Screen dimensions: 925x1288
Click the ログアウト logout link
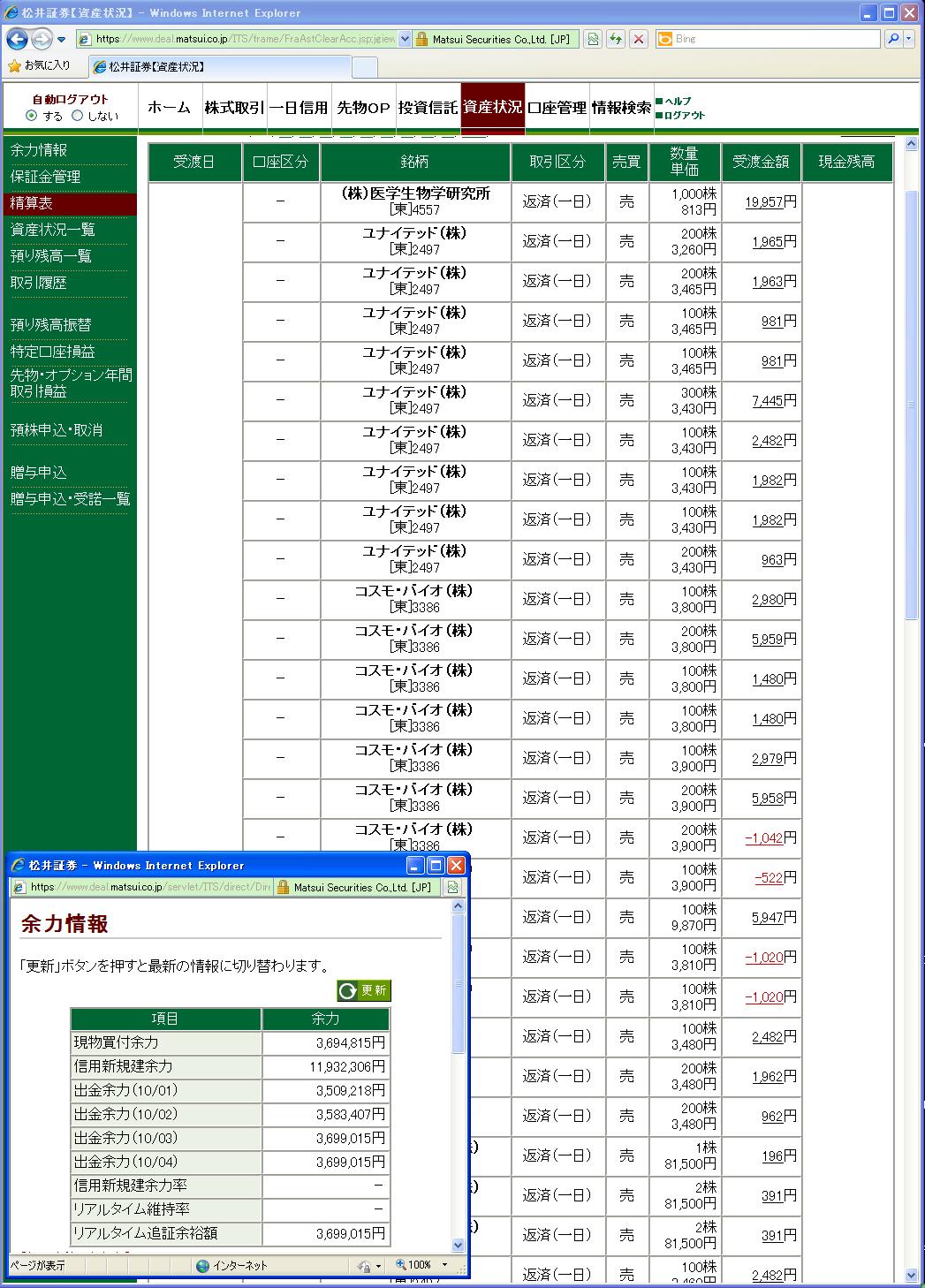tap(685, 116)
